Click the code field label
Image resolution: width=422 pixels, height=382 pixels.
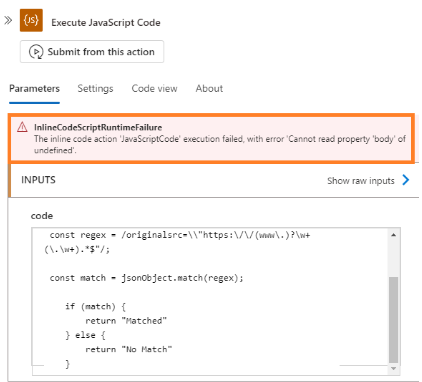[42, 216]
